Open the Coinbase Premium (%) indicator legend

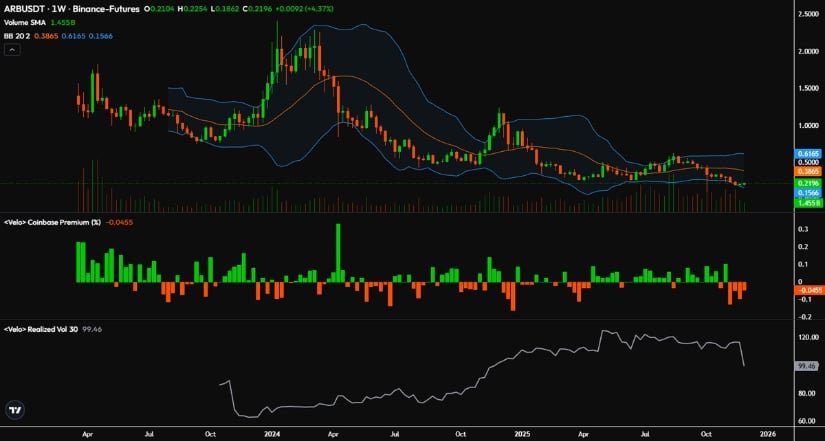(x=55, y=221)
